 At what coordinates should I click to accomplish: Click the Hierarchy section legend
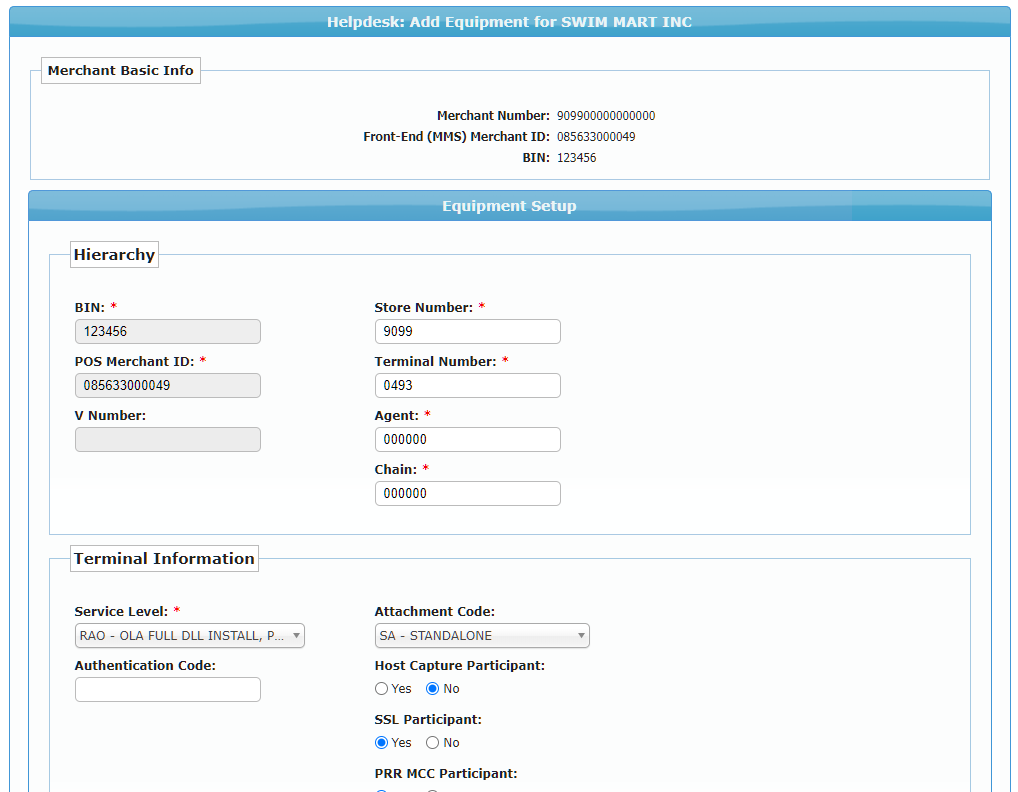coord(114,254)
